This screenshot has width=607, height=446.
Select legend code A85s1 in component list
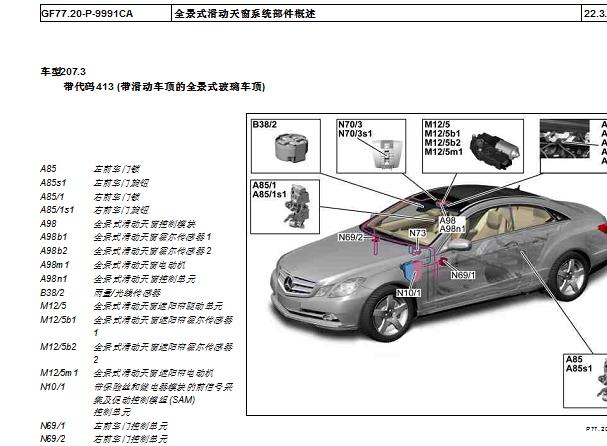coord(53,183)
